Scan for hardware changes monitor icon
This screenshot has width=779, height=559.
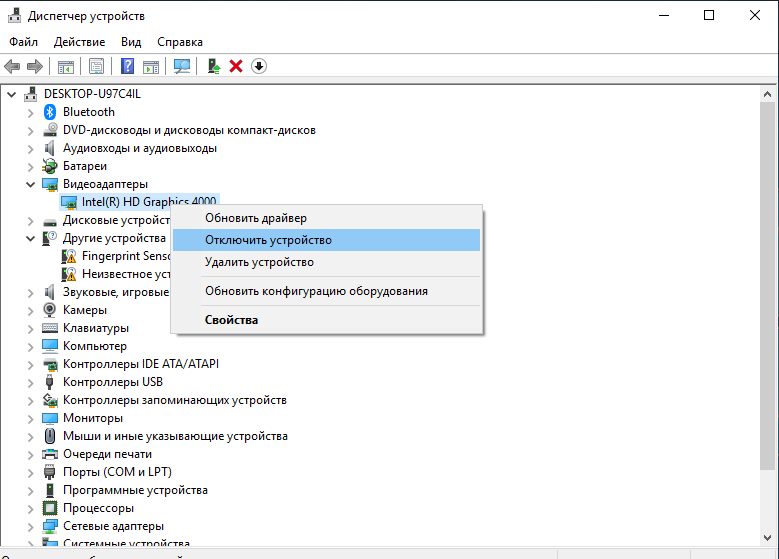click(x=182, y=66)
